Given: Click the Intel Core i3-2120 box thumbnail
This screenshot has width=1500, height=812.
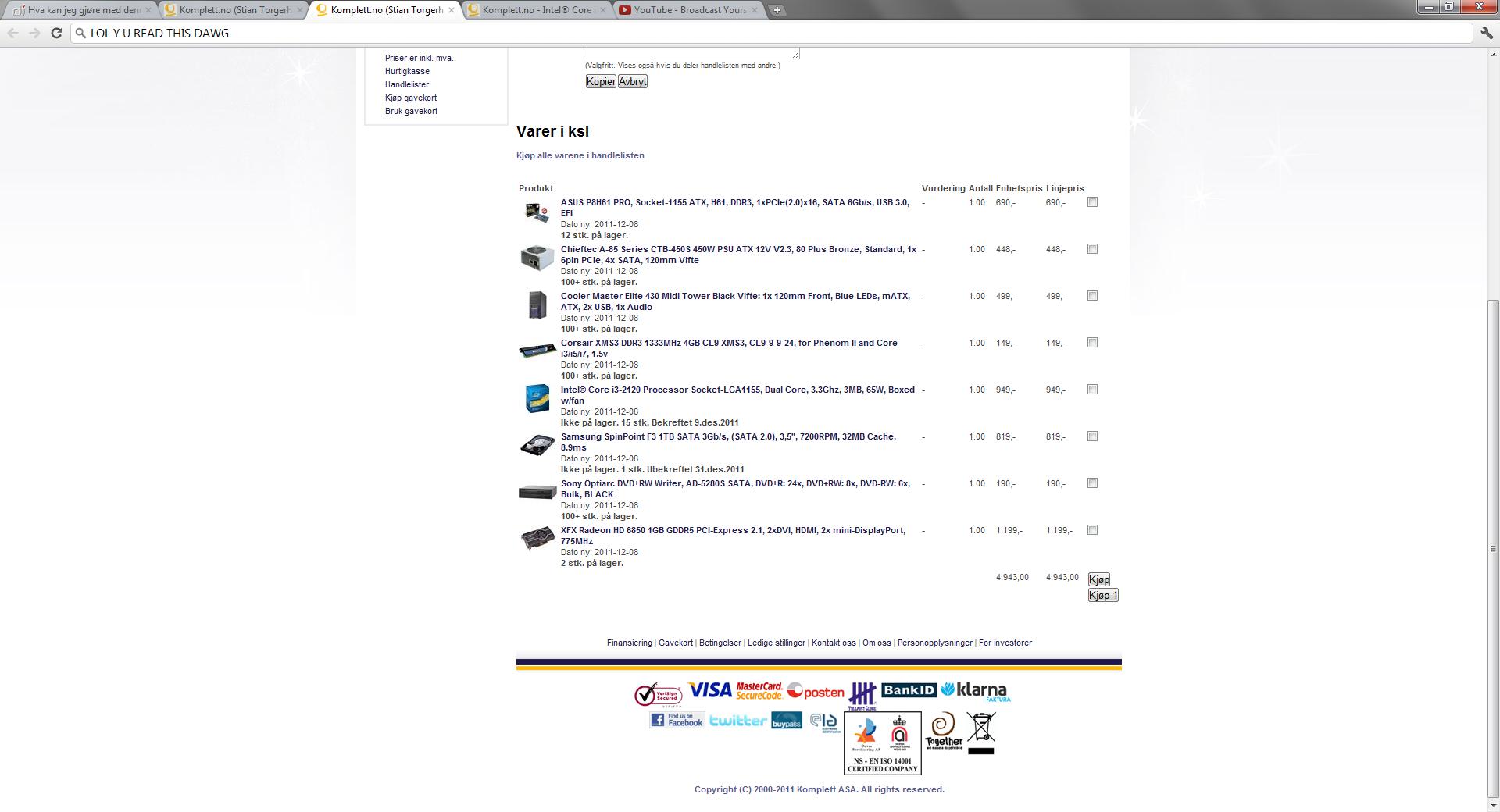Looking at the screenshot, I should tap(537, 398).
